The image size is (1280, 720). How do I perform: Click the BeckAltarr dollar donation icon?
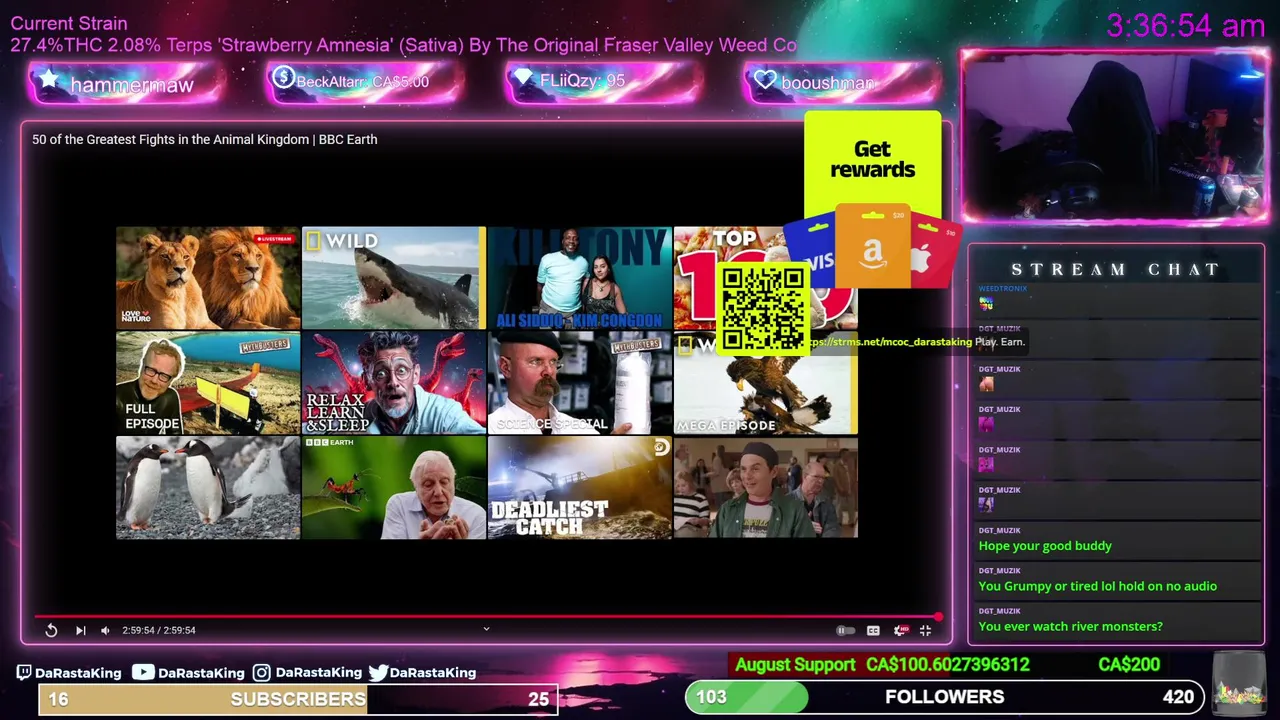click(x=283, y=78)
